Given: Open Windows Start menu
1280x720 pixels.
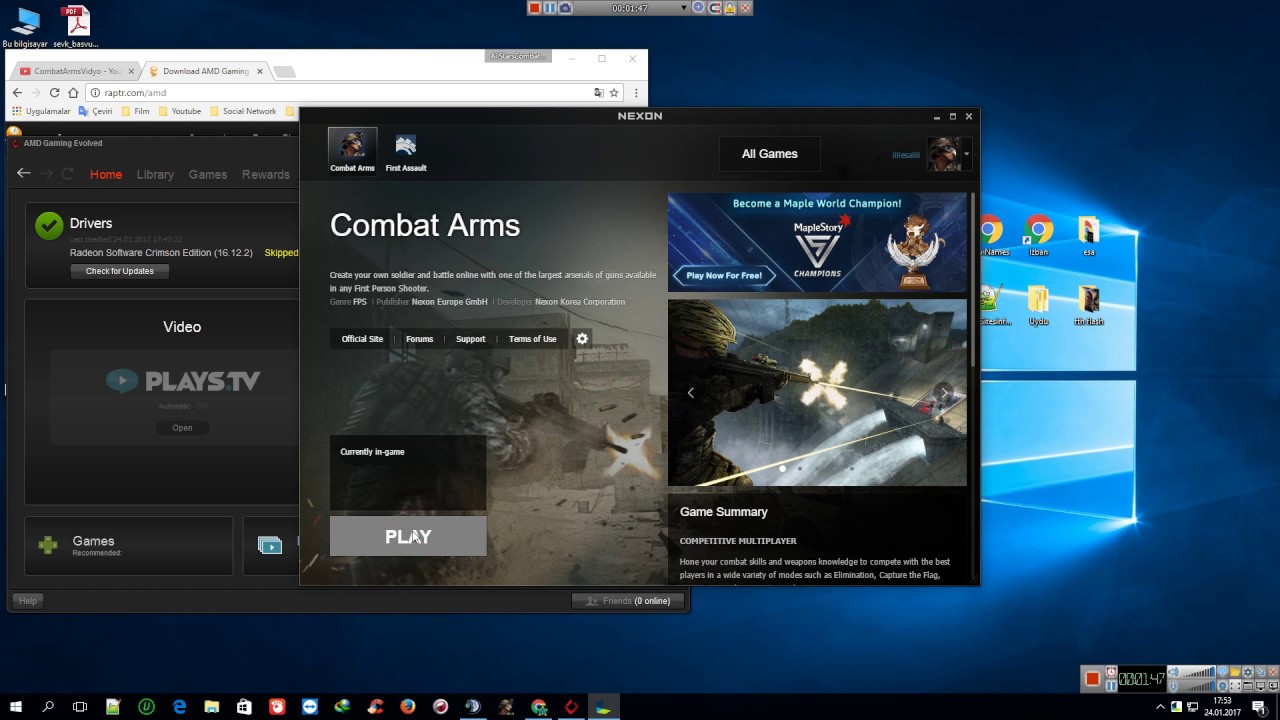Looking at the screenshot, I should pos(16,707).
